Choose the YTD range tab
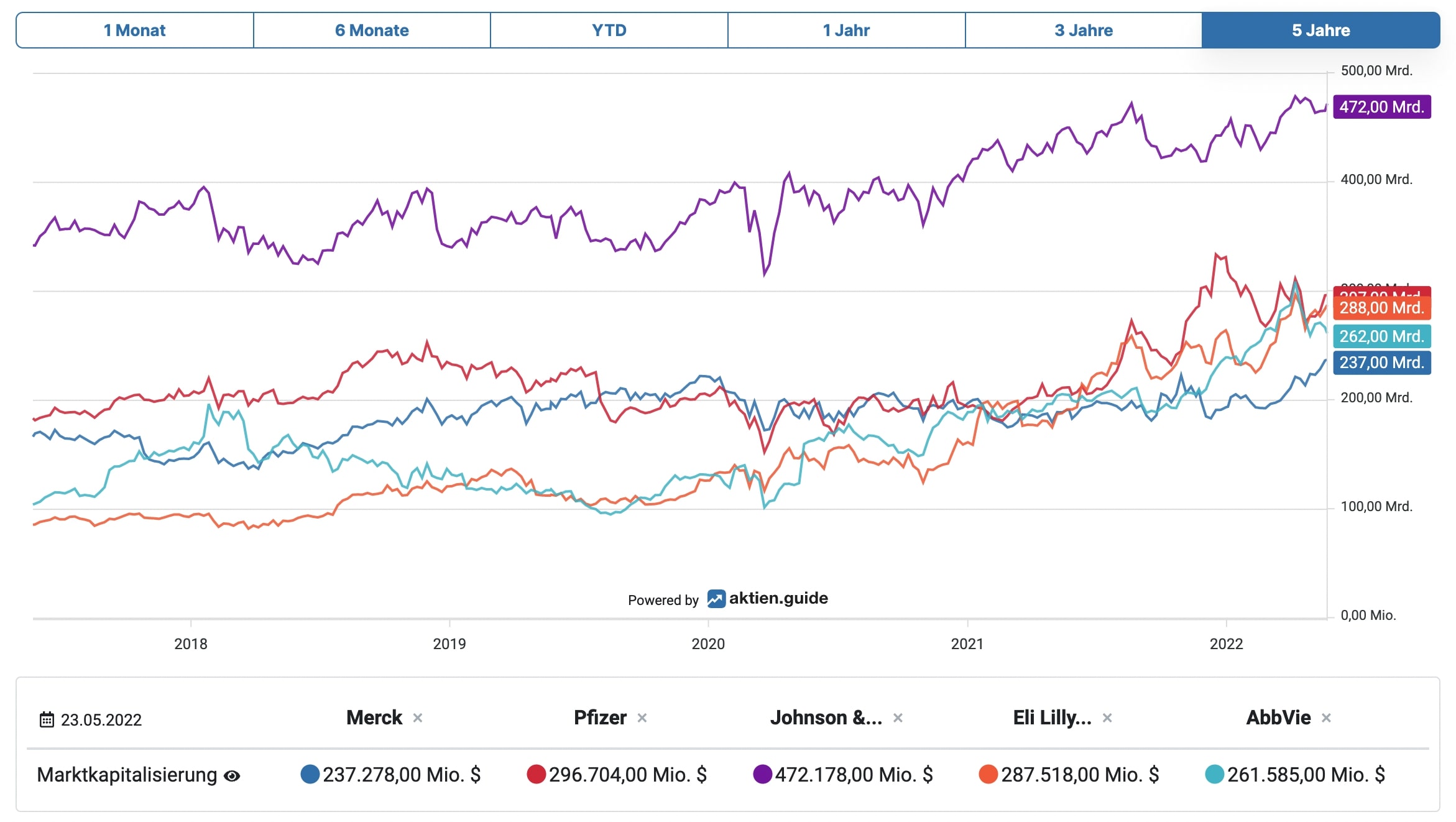This screenshot has height=822, width=1456. (609, 30)
